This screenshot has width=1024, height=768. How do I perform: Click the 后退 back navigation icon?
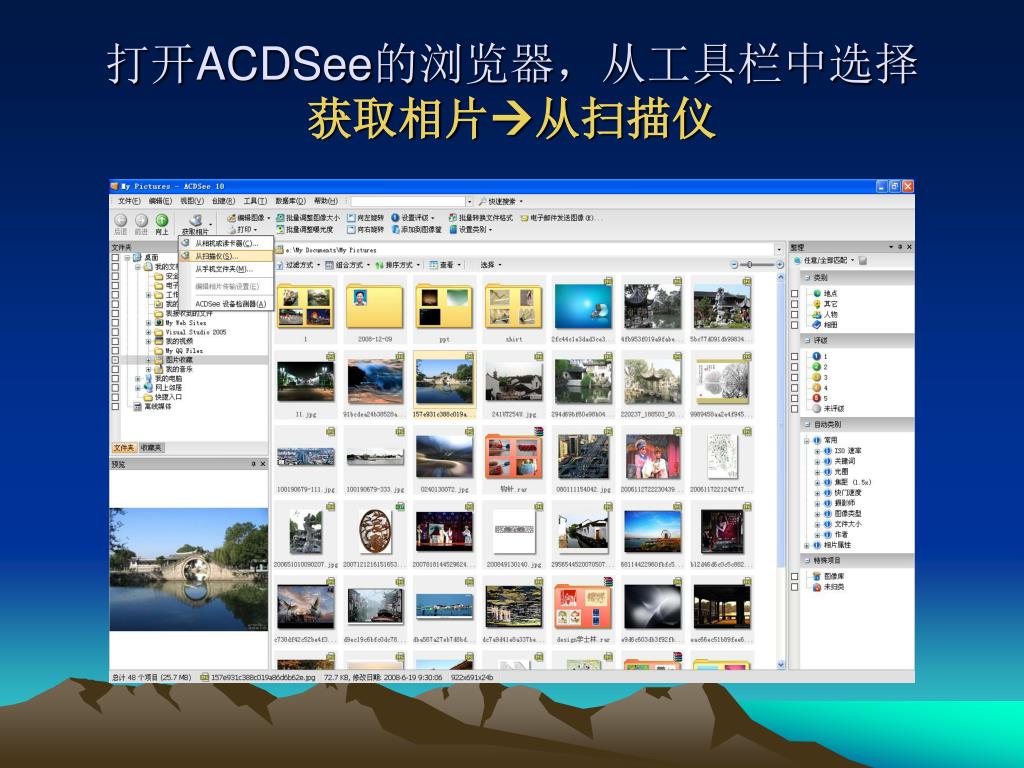(x=121, y=220)
